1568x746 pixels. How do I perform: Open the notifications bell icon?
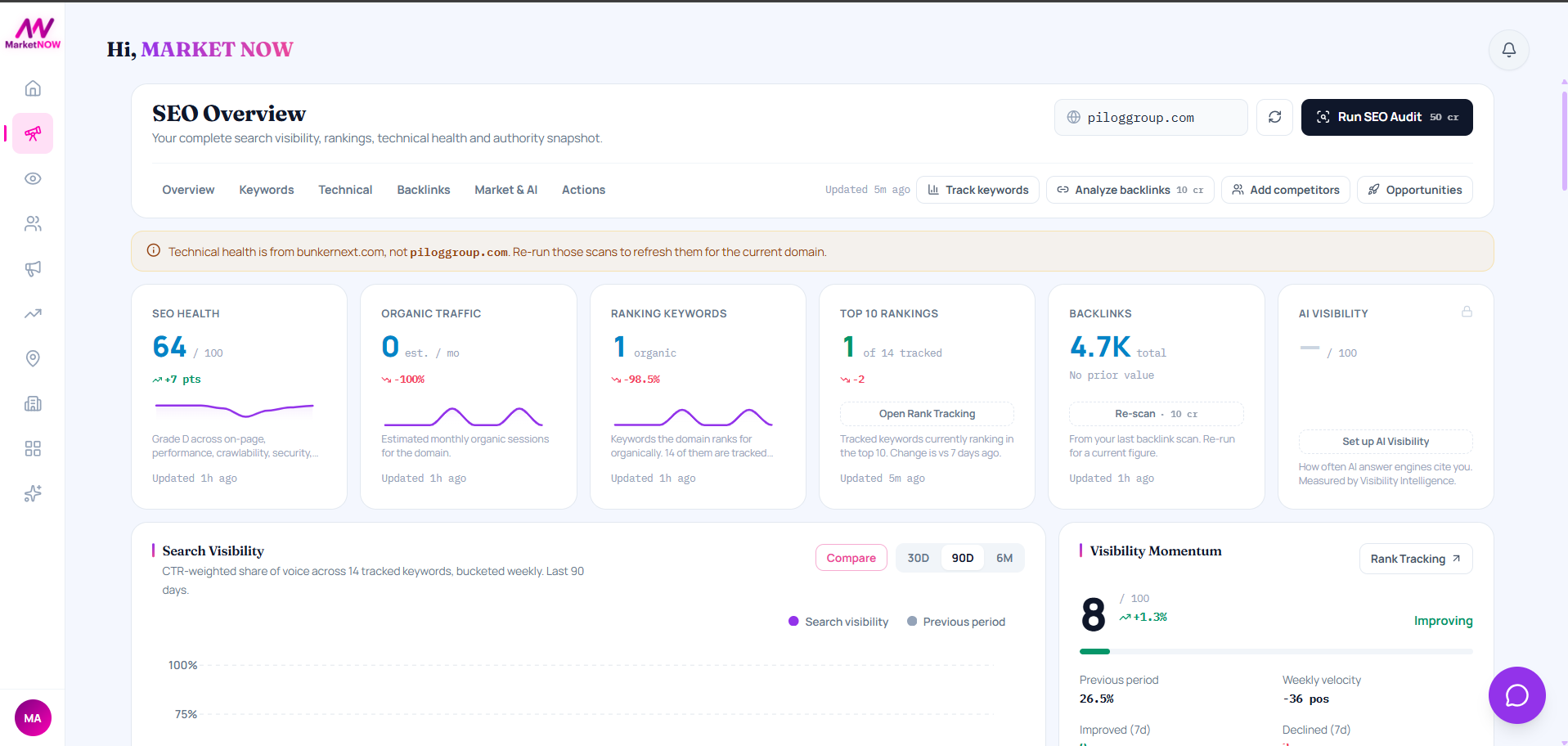(x=1508, y=50)
